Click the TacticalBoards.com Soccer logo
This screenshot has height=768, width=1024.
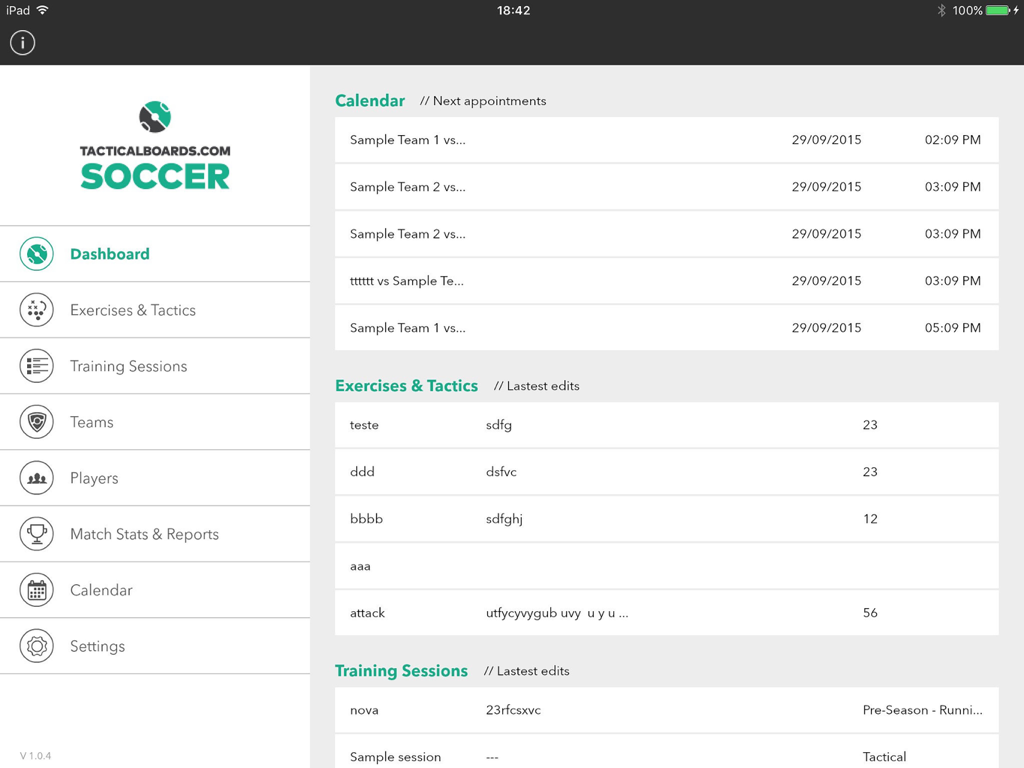pyautogui.click(x=154, y=144)
